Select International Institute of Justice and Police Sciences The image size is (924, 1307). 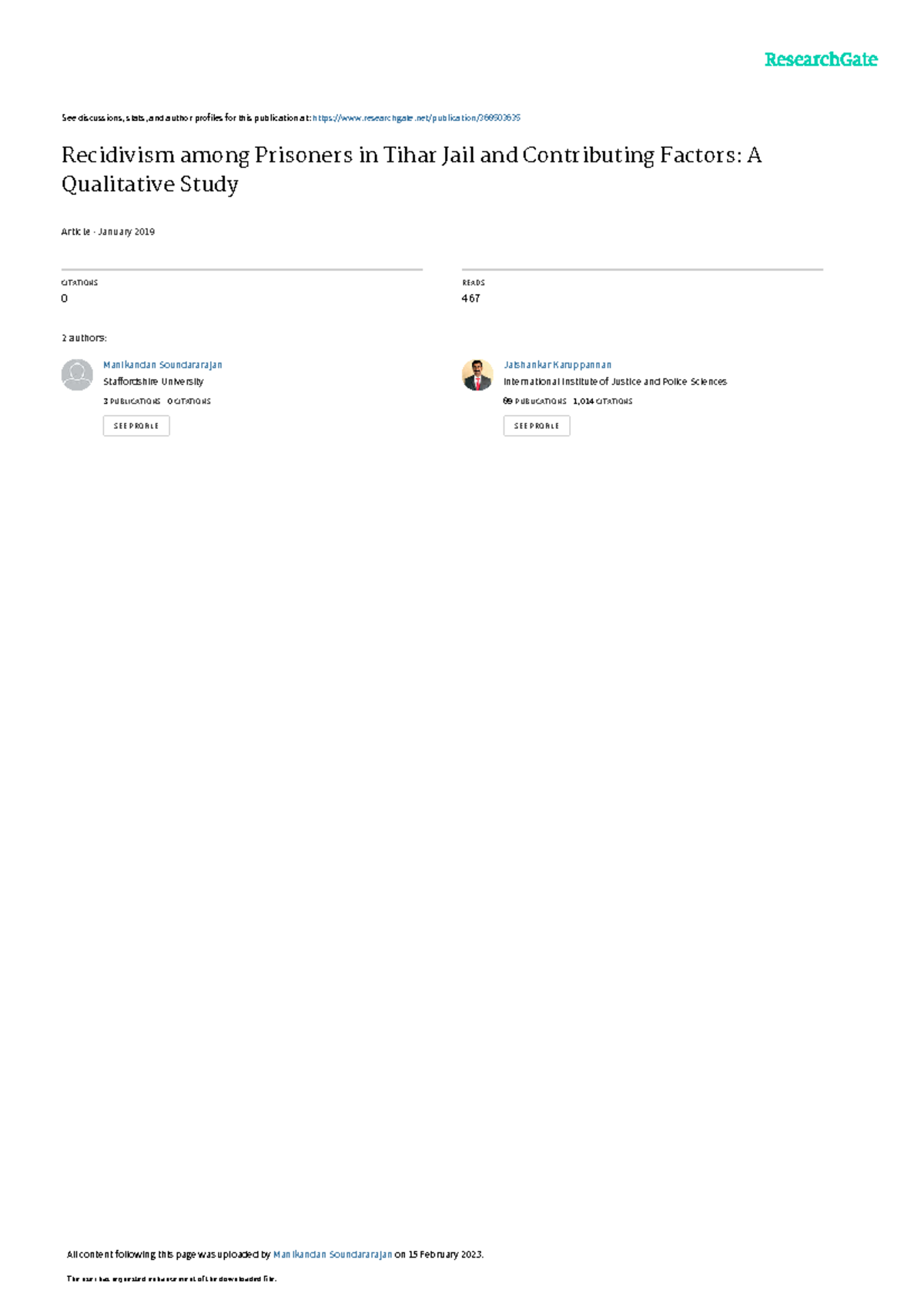pos(615,381)
